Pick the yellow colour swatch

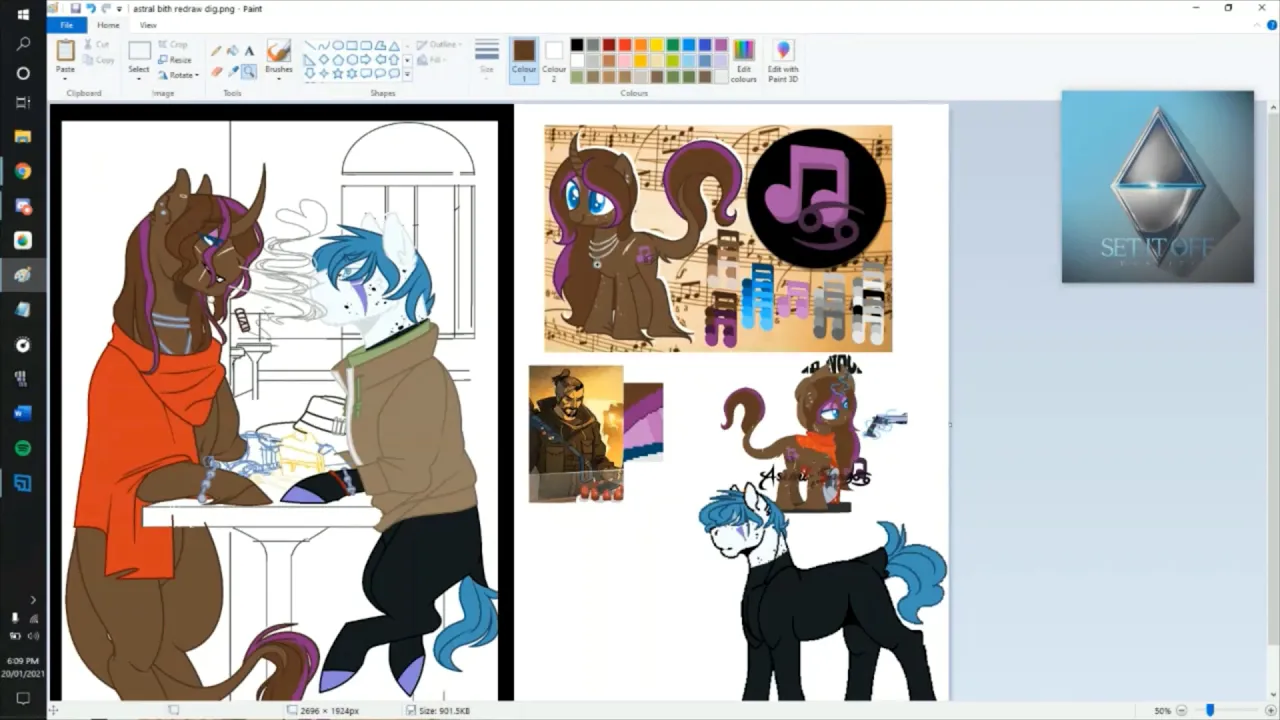[x=657, y=45]
